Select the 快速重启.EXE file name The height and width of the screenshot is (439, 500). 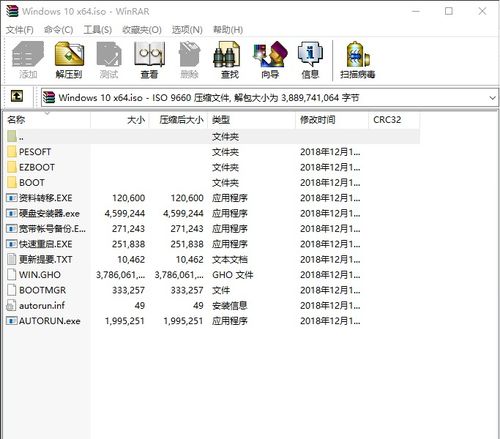click(x=46, y=244)
